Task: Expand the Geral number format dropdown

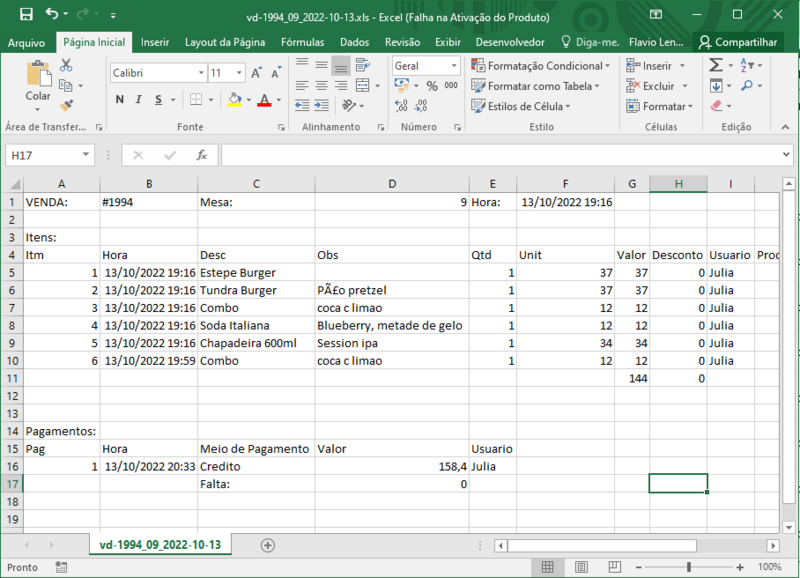Action: click(454, 66)
